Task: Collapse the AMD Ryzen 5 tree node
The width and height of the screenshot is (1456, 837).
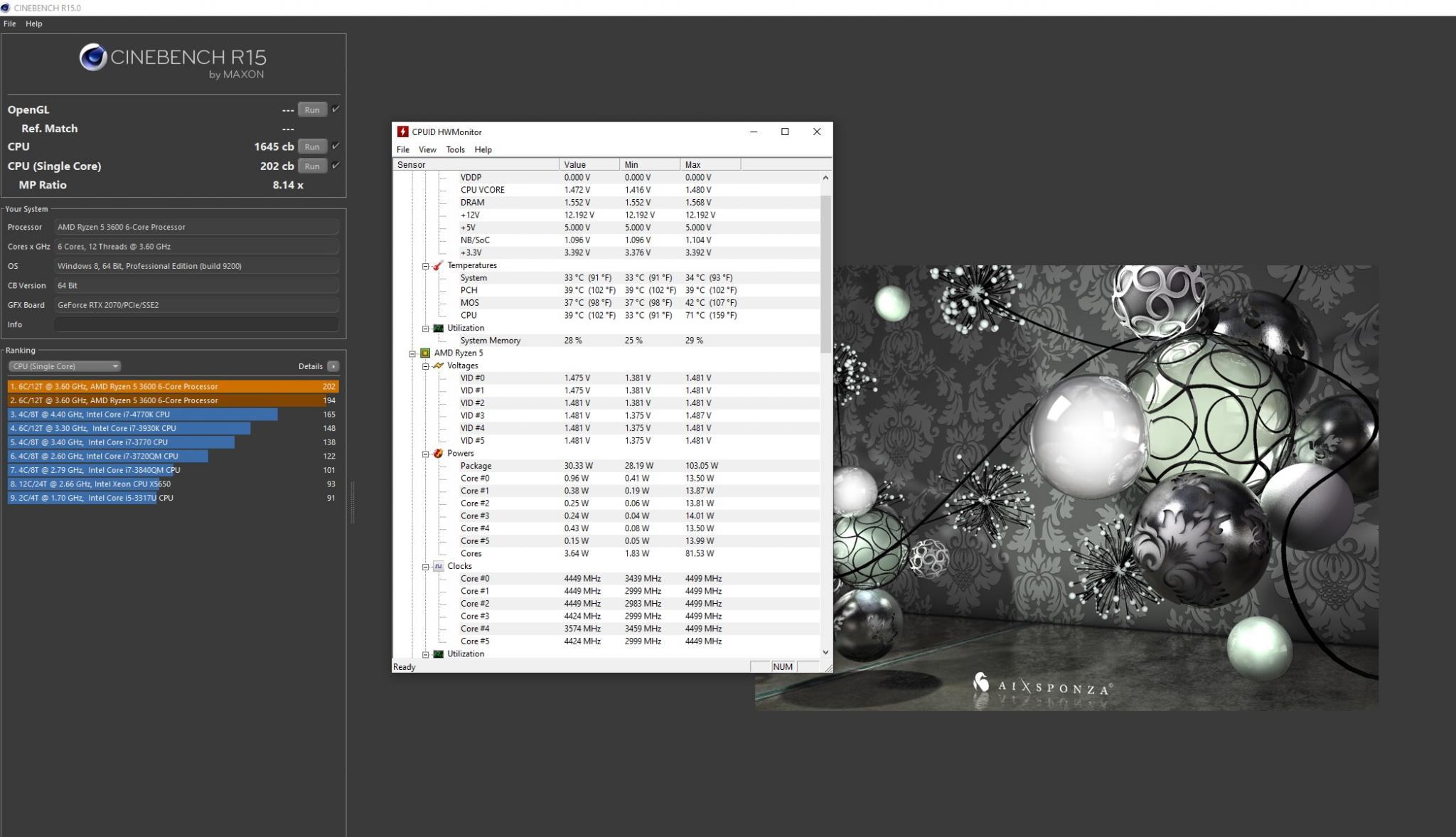Action: [412, 353]
